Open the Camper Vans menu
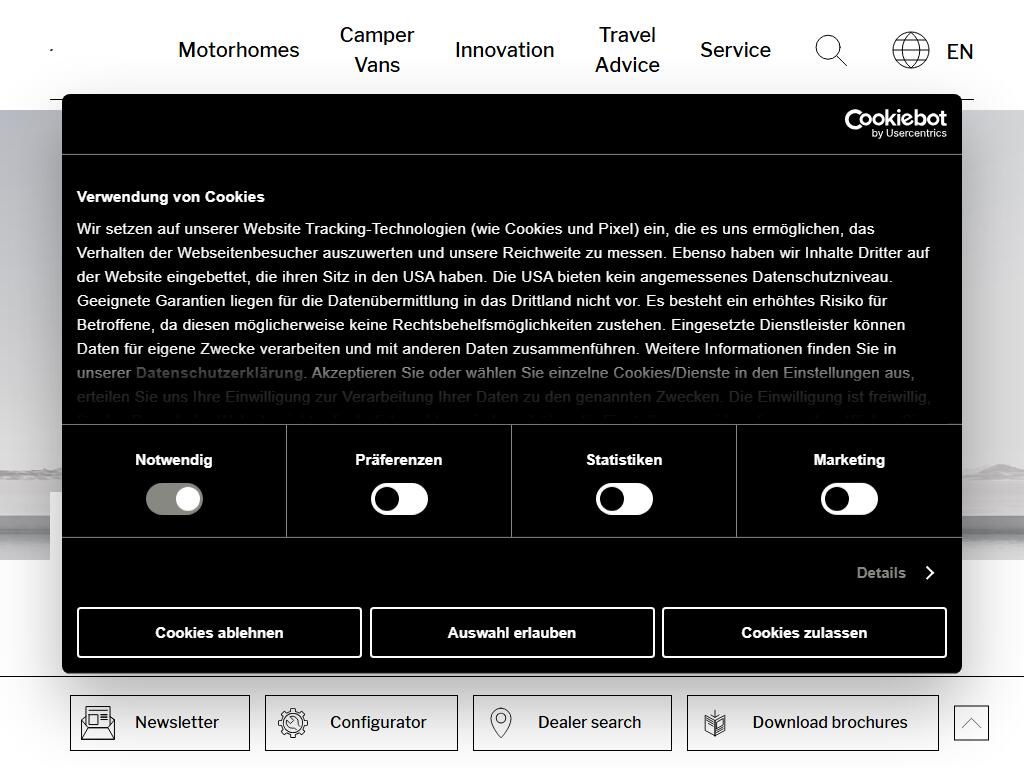This screenshot has width=1024, height=768. (377, 50)
